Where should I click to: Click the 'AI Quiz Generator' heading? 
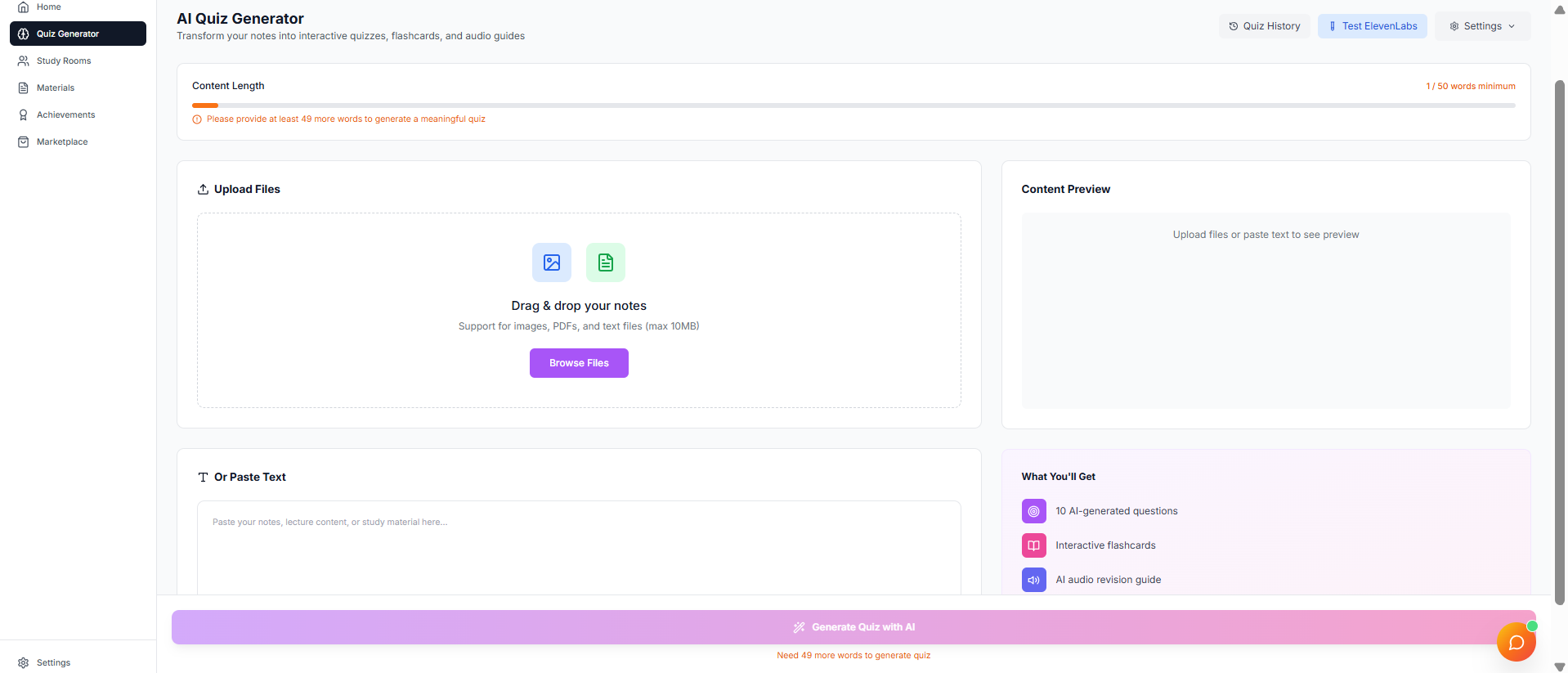click(x=240, y=19)
